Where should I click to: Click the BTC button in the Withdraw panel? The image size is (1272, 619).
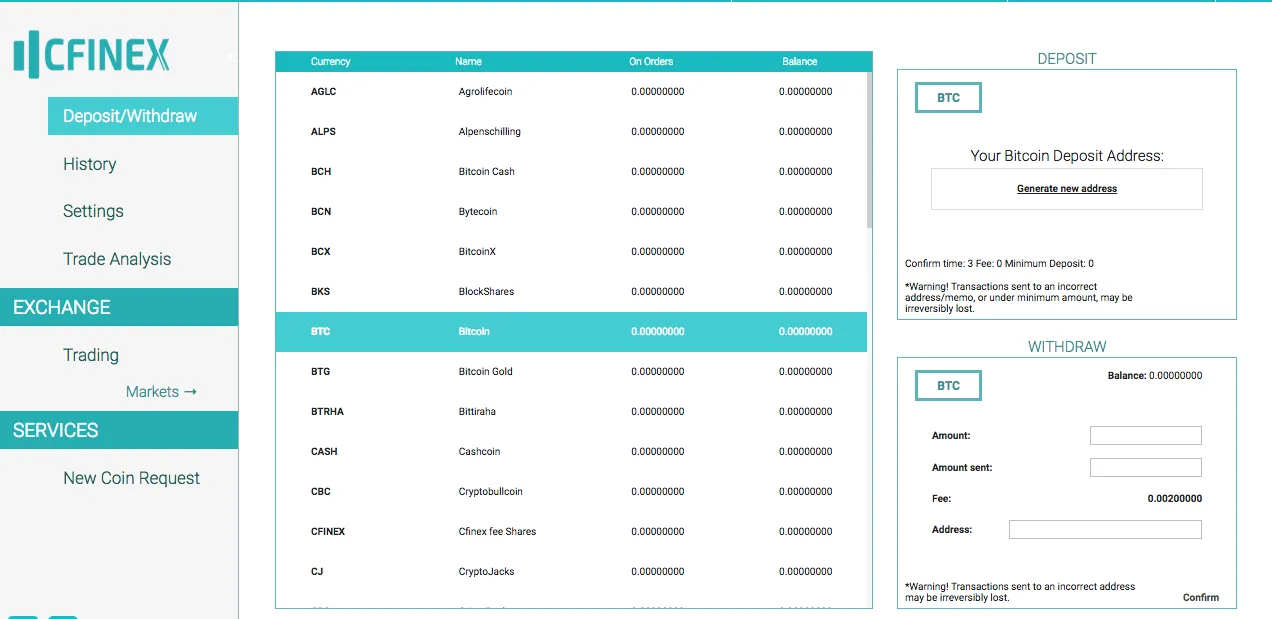(948, 386)
